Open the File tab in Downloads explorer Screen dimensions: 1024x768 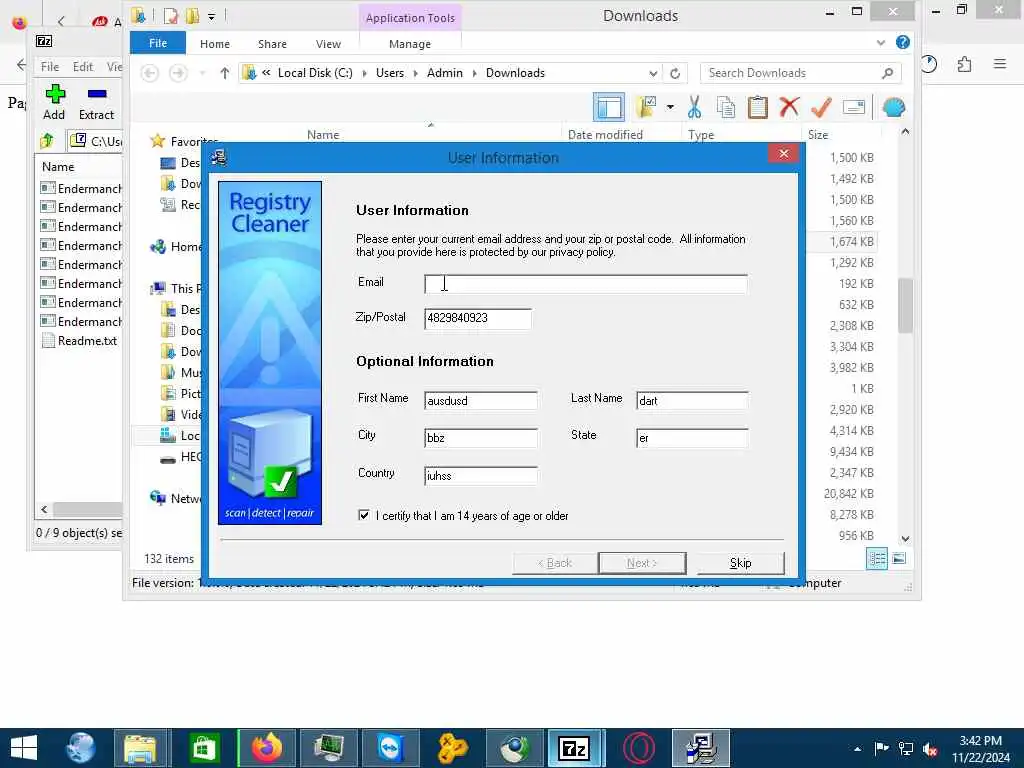coord(158,43)
